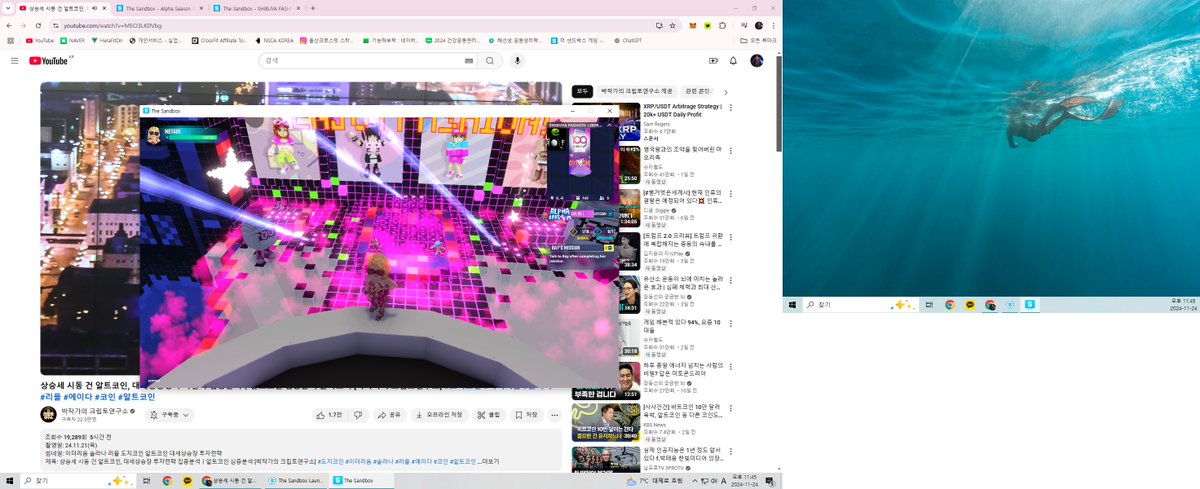
Task: Close The Sandbox game window
Action: [609, 110]
